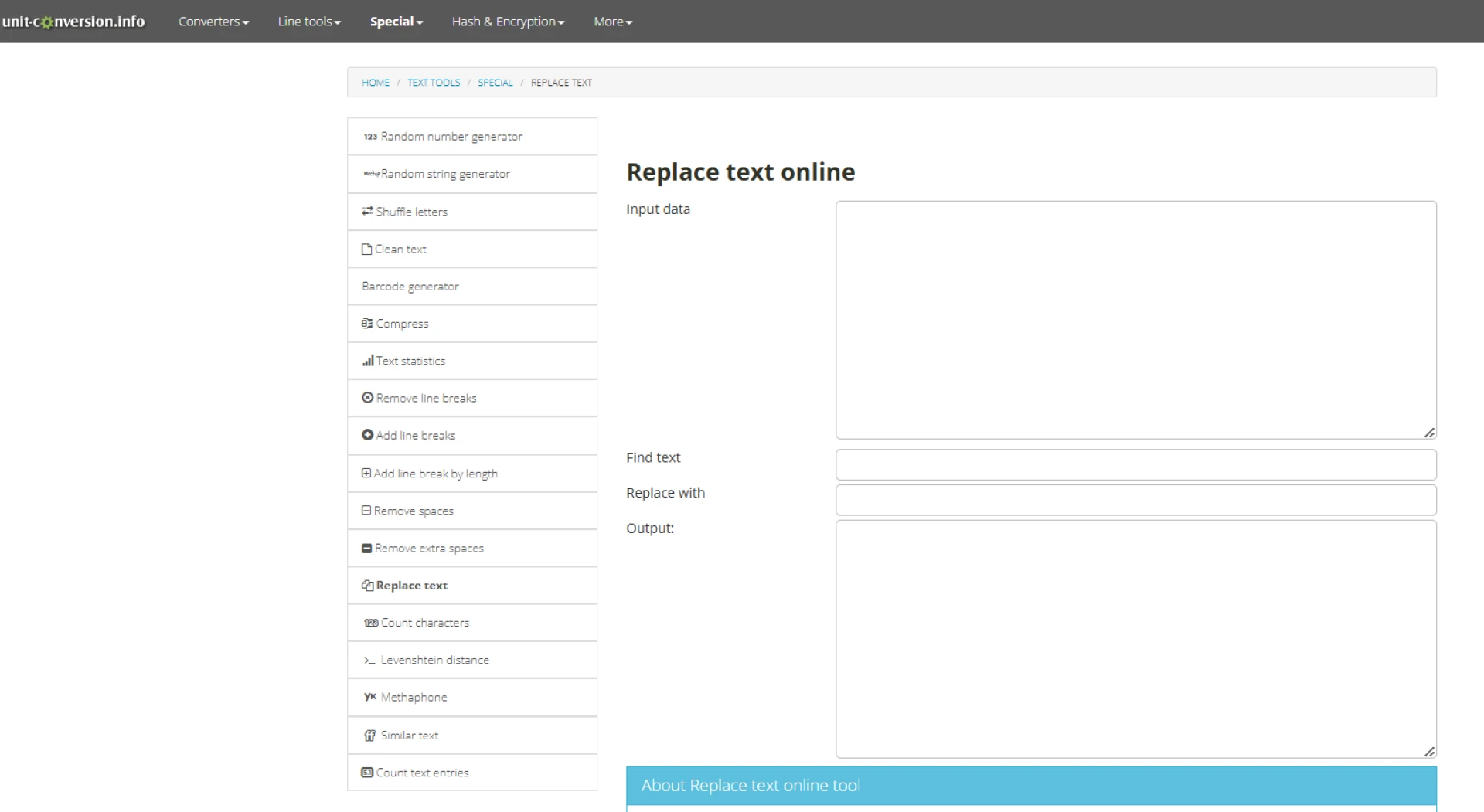Select the Add line breaks tool

coord(415,435)
